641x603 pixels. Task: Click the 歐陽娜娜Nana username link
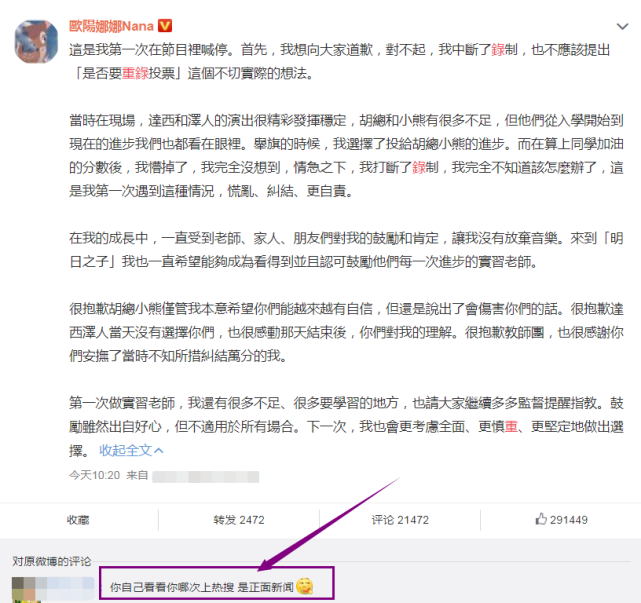(111, 26)
